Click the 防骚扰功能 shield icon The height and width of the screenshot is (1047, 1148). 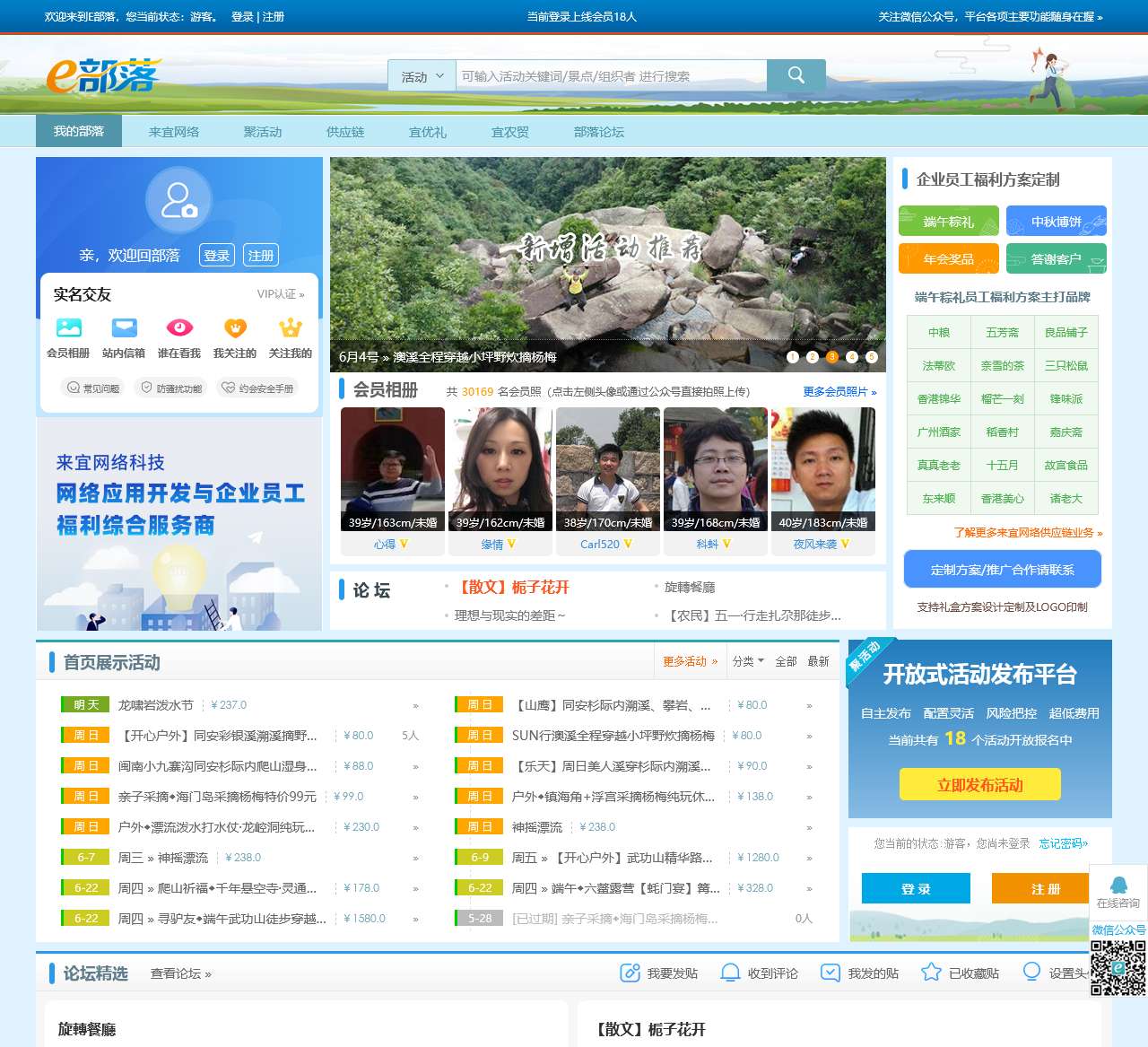point(147,388)
